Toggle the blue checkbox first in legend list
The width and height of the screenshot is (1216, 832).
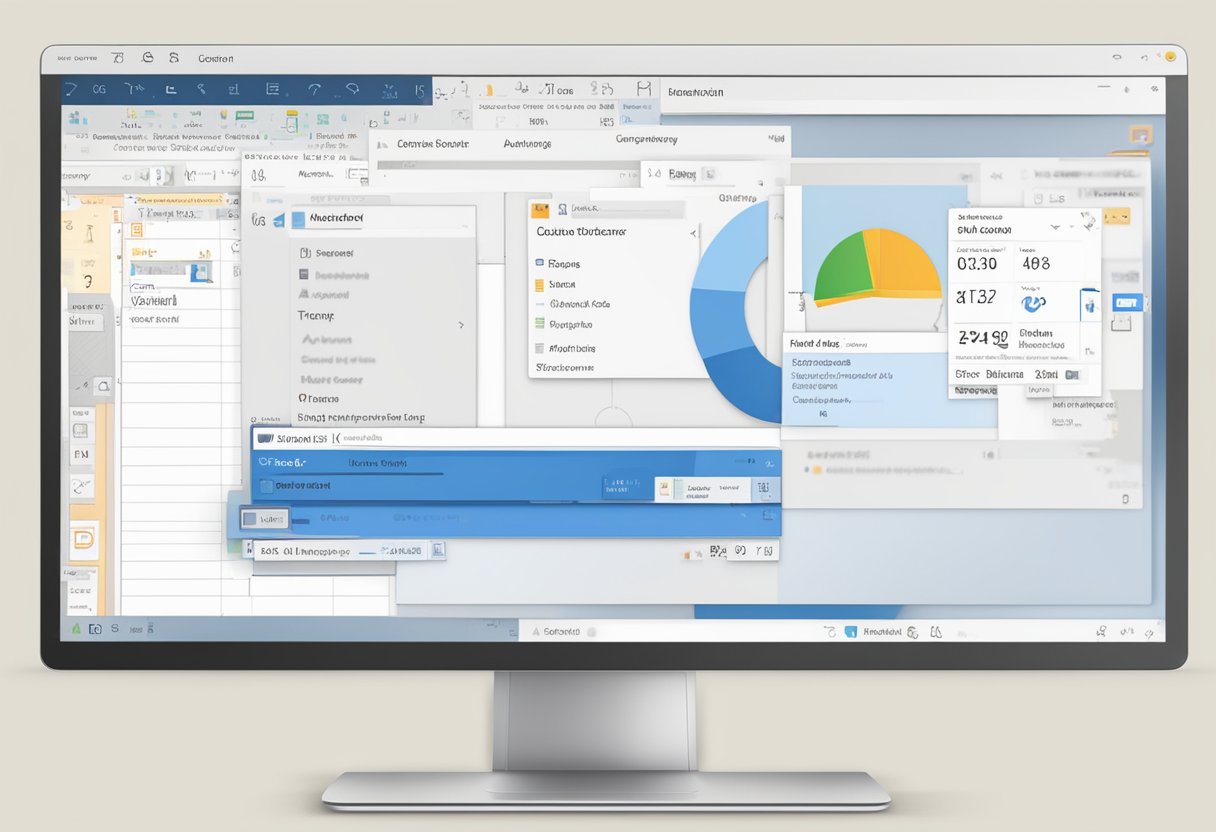tap(540, 264)
